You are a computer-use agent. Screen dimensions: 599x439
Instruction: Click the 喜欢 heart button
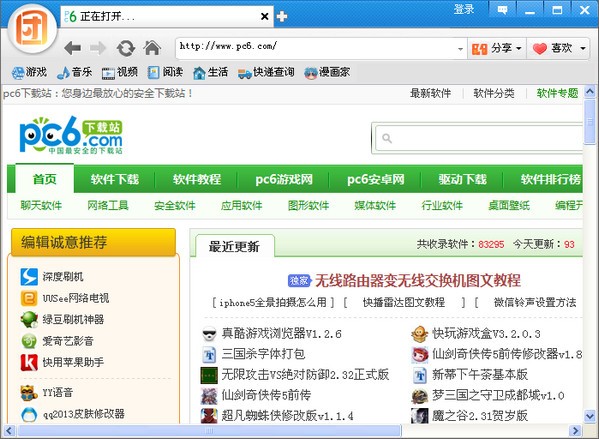click(x=552, y=48)
